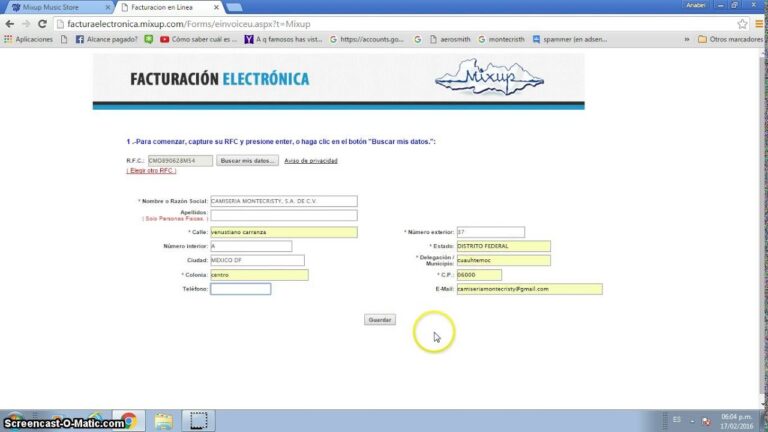Viewport: 768px width, 432px height.
Task: Click the Mixup logo in the banner
Action: click(489, 77)
